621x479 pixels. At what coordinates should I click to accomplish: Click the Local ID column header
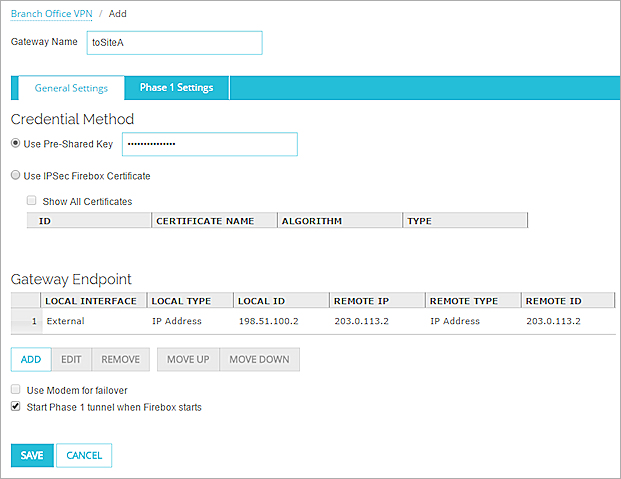click(282, 301)
